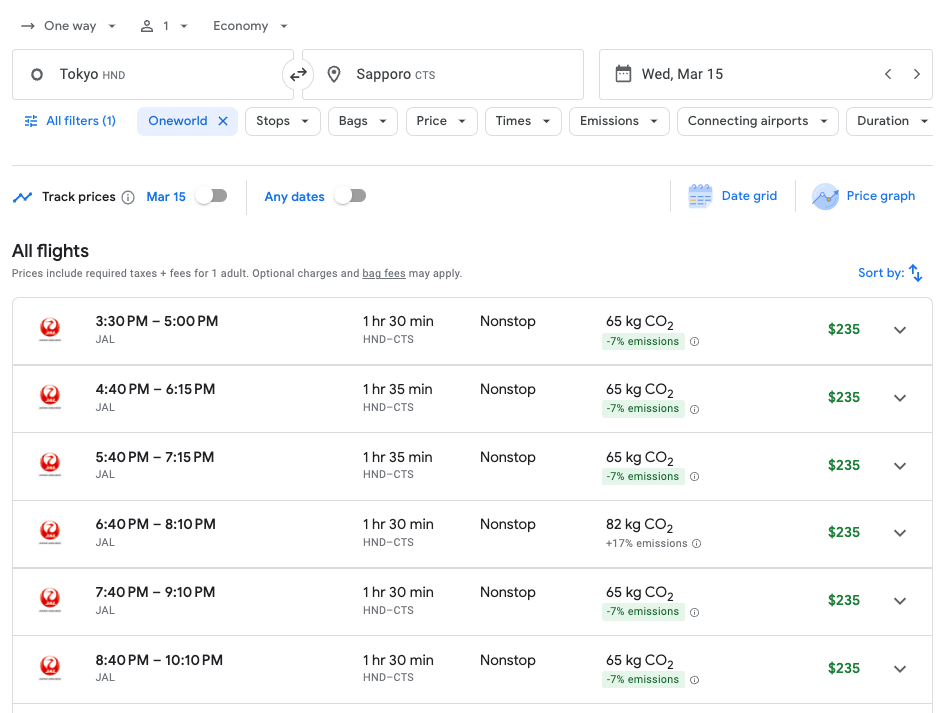Open the Price graph view
The image size is (942, 713).
coord(863,196)
